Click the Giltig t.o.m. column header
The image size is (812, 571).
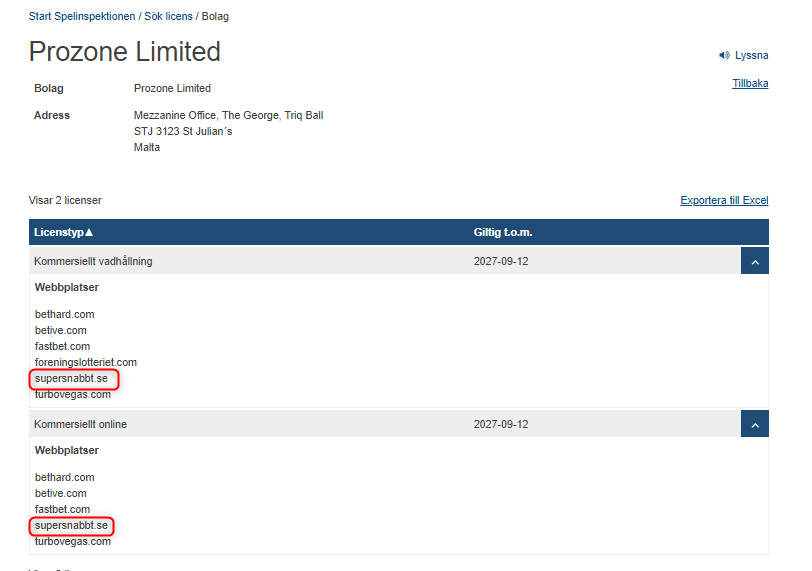pyautogui.click(x=503, y=232)
